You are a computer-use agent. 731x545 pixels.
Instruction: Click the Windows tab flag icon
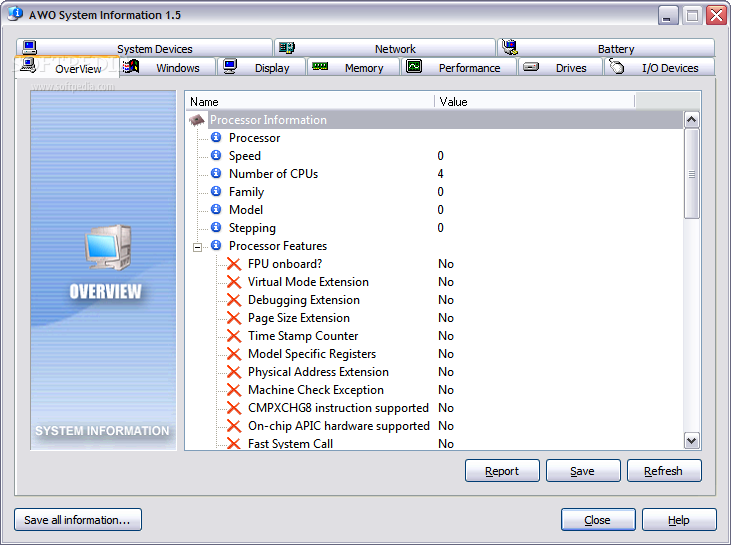[x=131, y=67]
